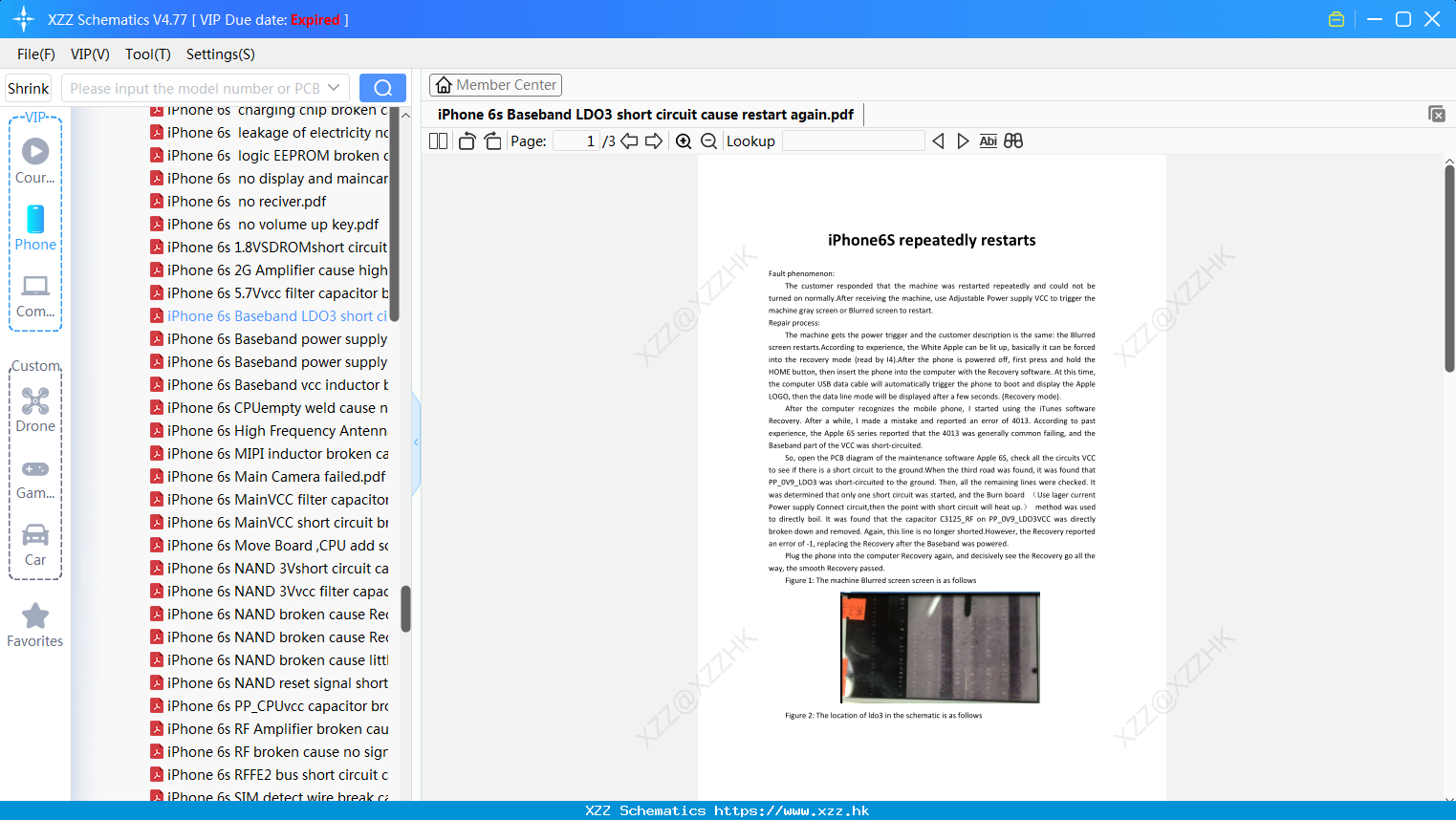Click the blurred screen photo in PDF

940,647
